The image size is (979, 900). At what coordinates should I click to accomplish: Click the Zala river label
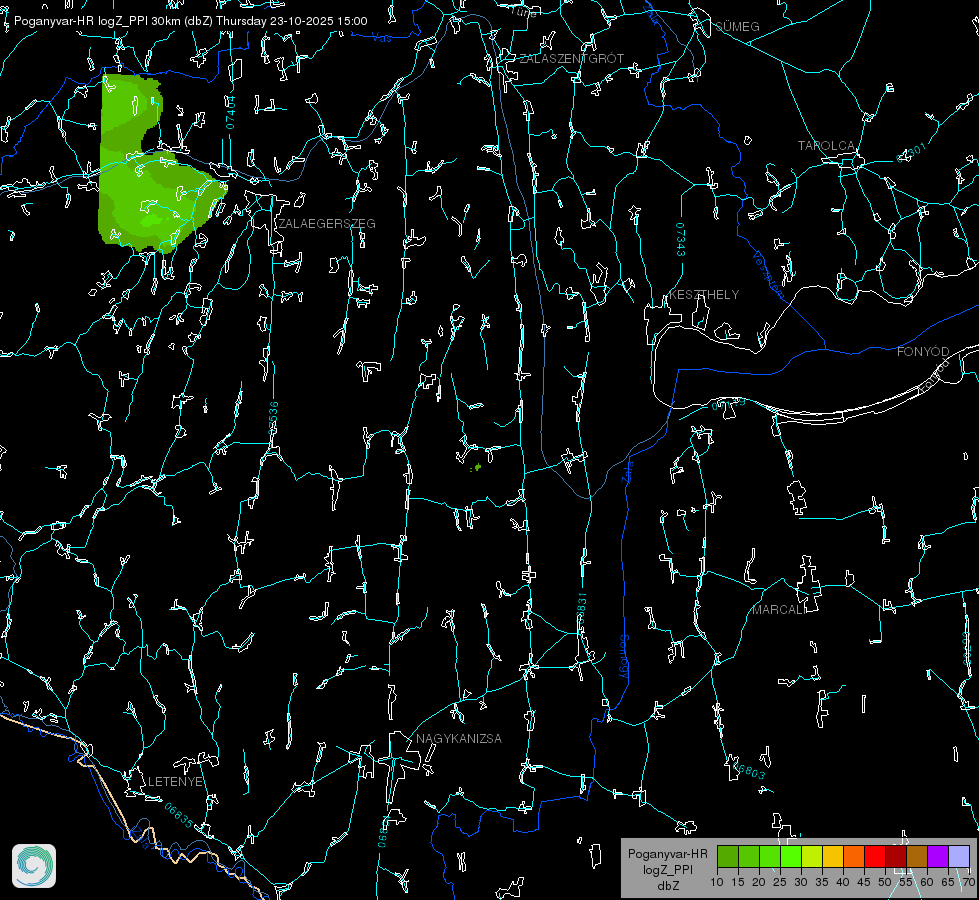(628, 470)
